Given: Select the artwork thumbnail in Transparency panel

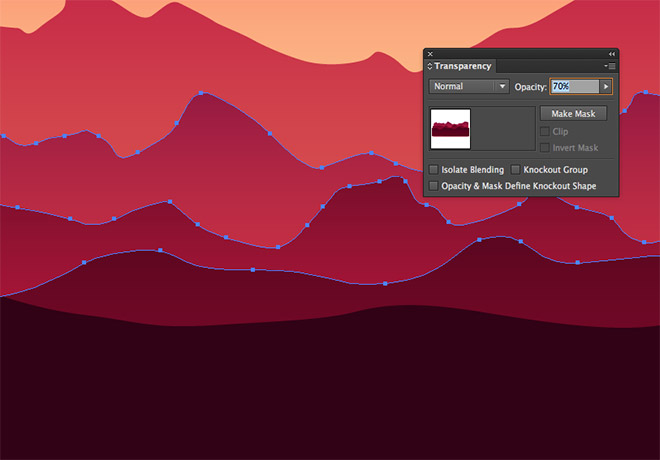Looking at the screenshot, I should pos(450,129).
